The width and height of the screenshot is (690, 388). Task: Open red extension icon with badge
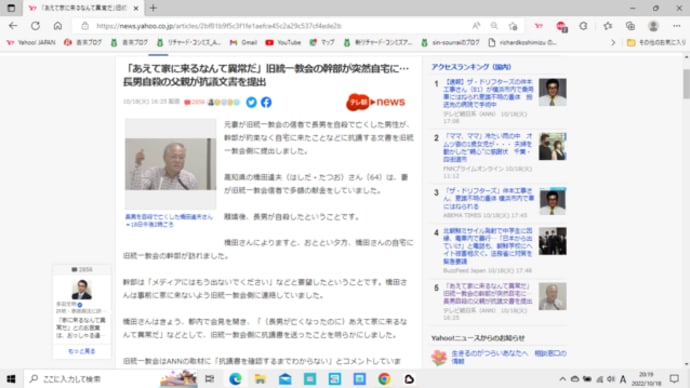point(562,26)
